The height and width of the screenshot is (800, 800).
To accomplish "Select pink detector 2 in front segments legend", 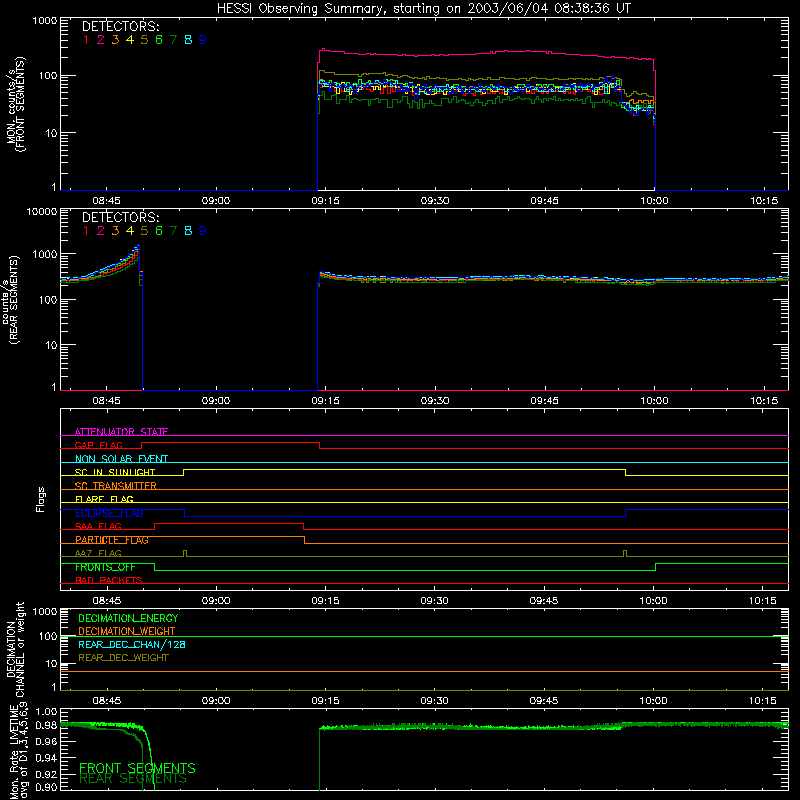I will 101,40.
